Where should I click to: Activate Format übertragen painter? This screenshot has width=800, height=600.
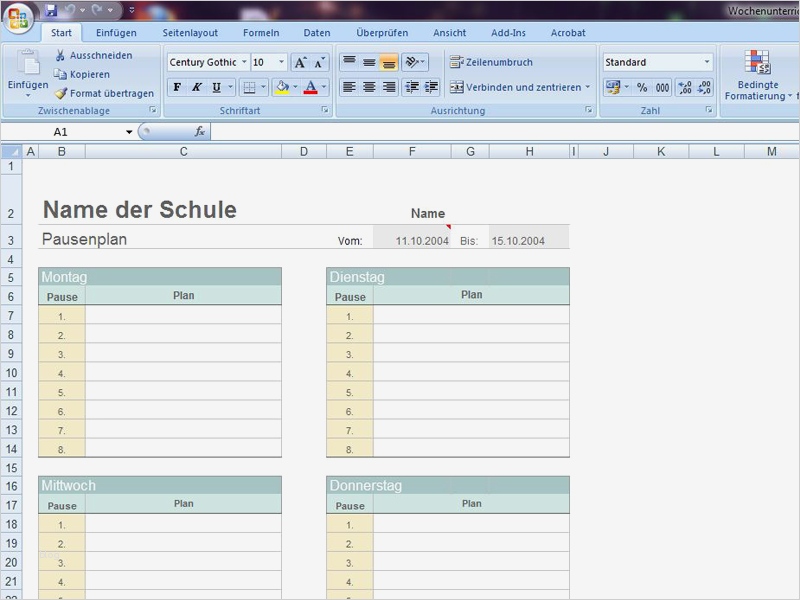(105, 93)
